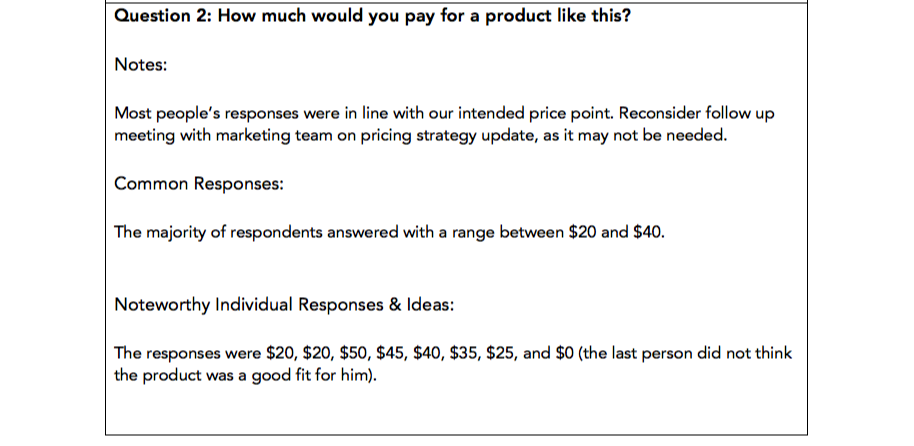This screenshot has height=446, width=914.
Task: Click the "Noteworthy Individual Responses & Ideas:" heading
Action: [x=284, y=304]
